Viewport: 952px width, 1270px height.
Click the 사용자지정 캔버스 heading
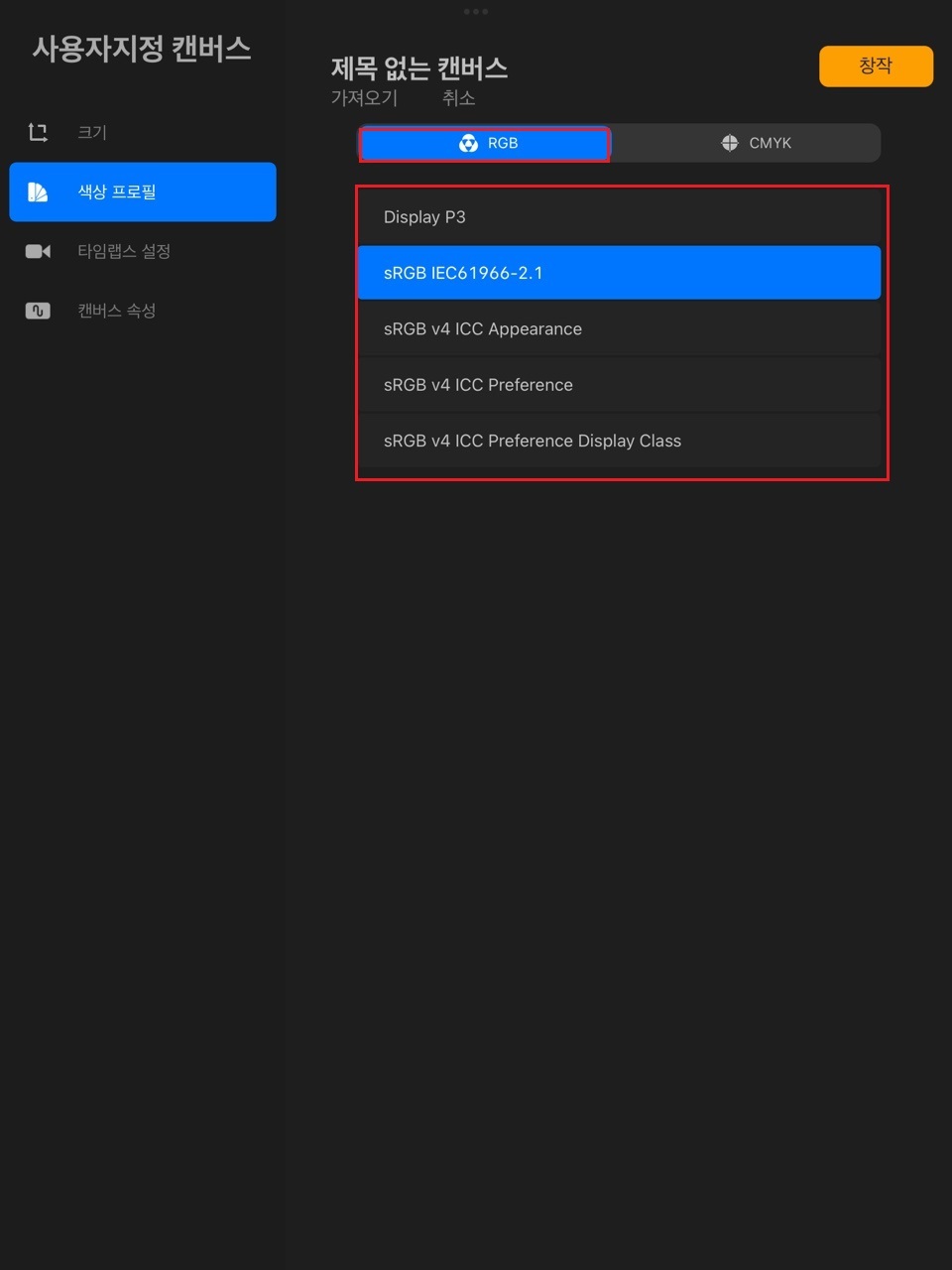pyautogui.click(x=142, y=49)
